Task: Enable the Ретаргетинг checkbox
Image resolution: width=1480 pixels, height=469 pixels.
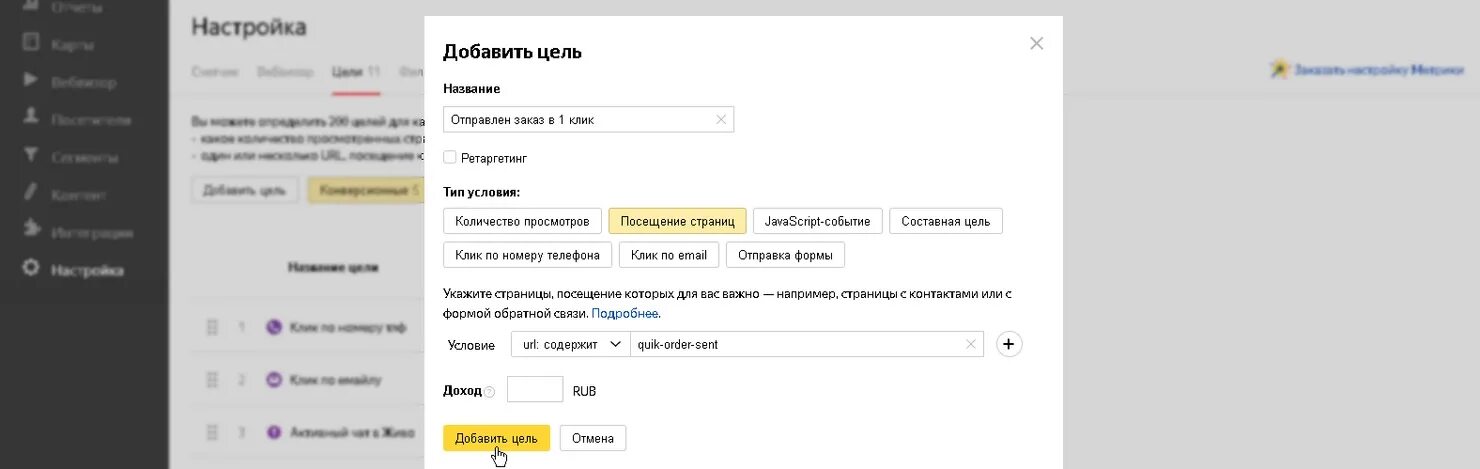Action: click(x=450, y=157)
